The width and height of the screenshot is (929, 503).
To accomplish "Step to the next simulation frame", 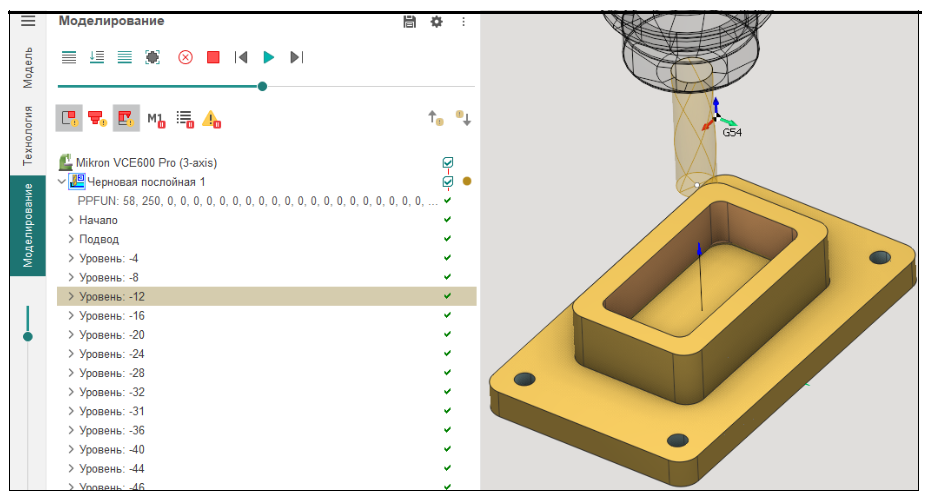I will (296, 57).
